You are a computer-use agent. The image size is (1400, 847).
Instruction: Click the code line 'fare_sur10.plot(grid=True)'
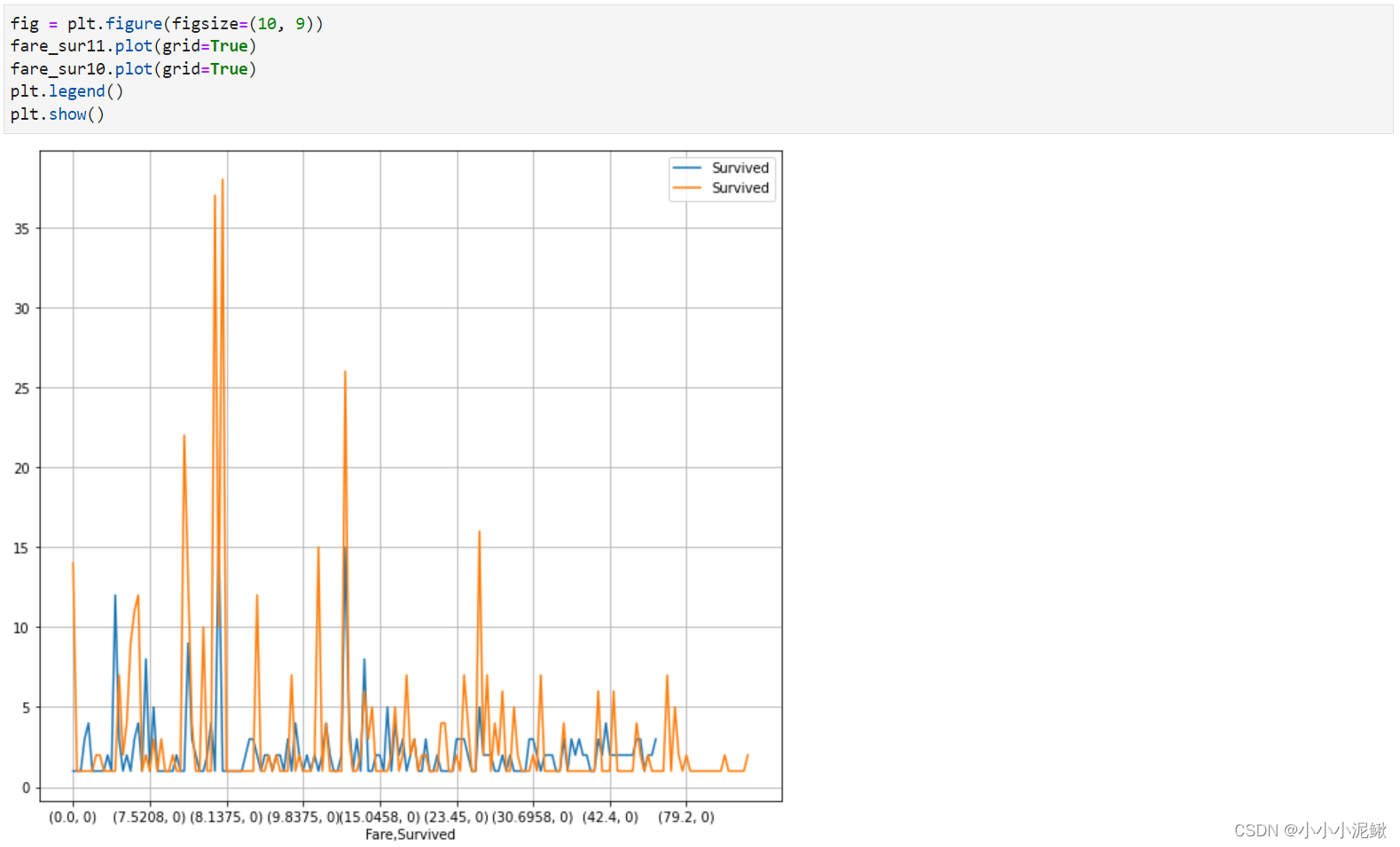133,69
